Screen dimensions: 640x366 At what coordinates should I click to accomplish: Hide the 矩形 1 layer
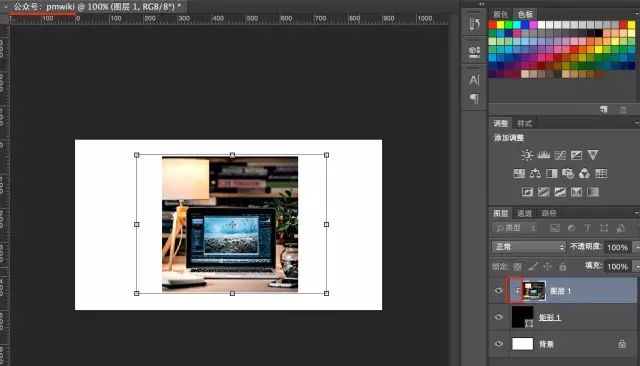(x=498, y=317)
